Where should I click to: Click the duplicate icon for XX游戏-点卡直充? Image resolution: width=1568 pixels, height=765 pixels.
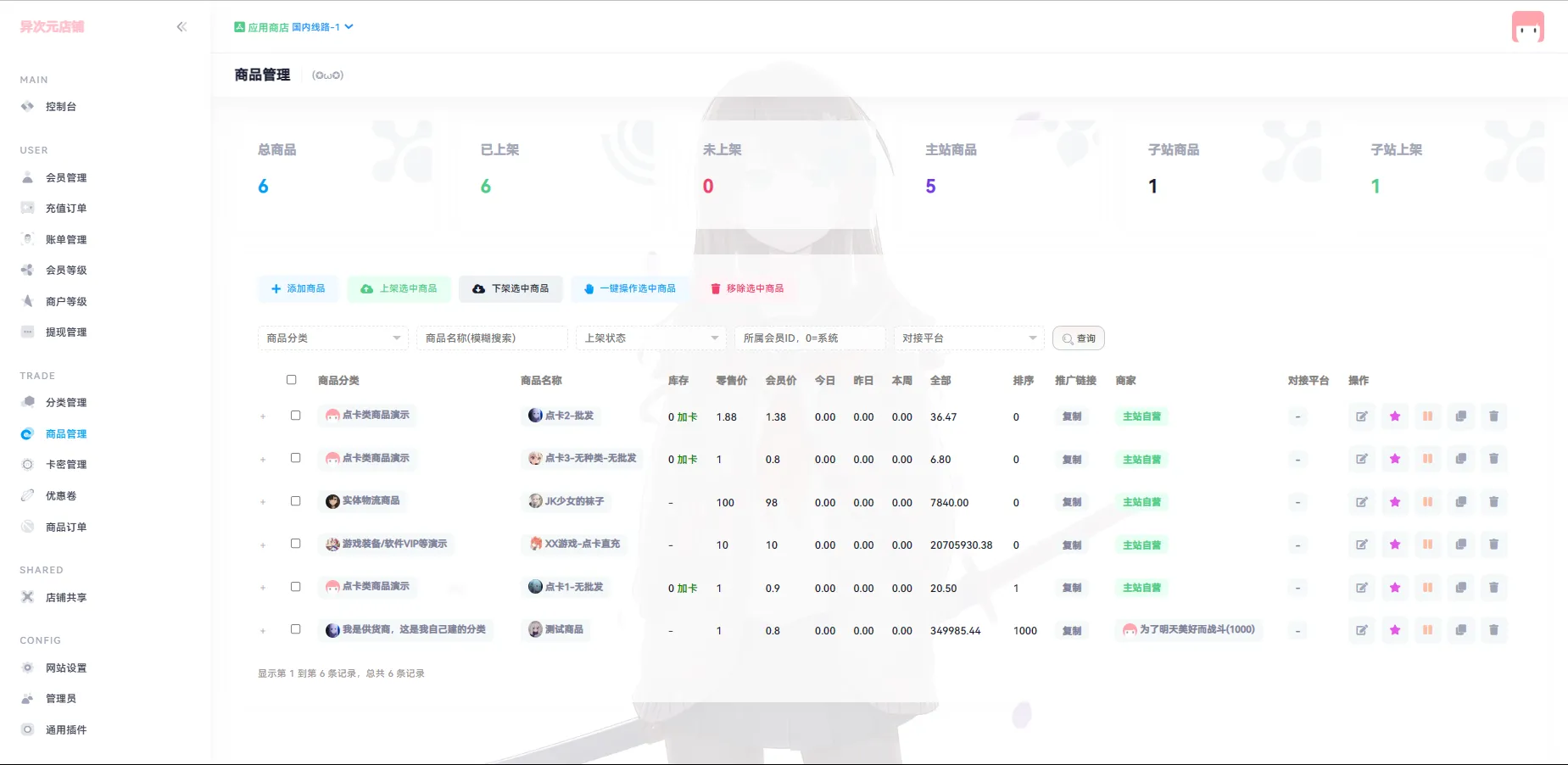(1461, 544)
